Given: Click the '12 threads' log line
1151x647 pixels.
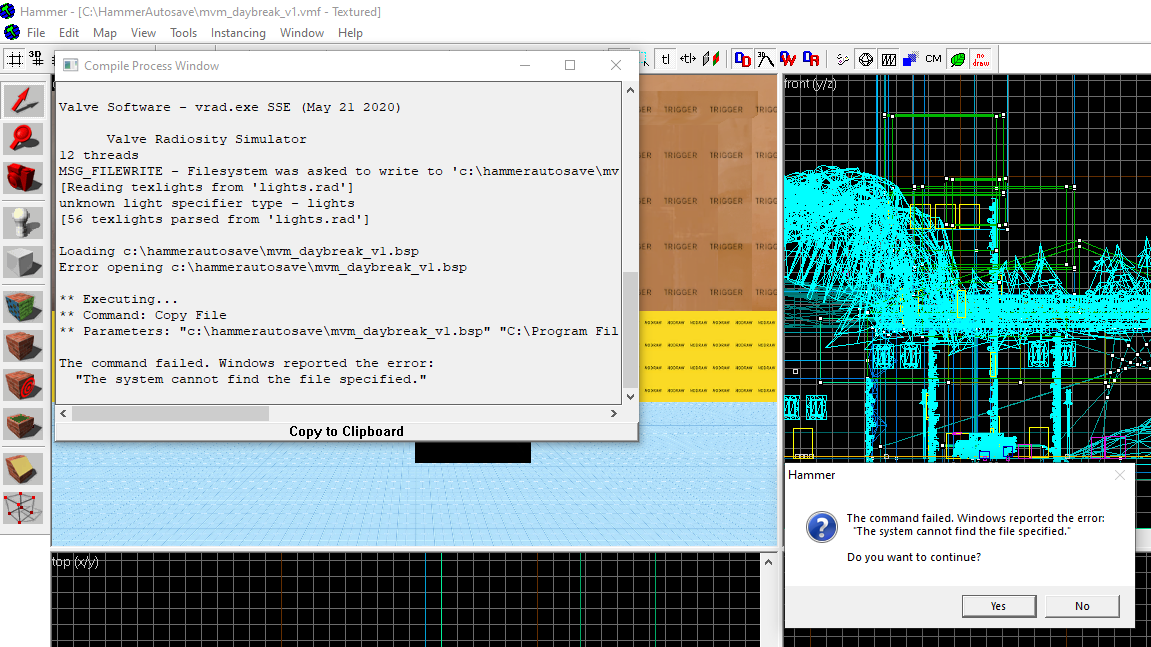Looking at the screenshot, I should click(x=98, y=155).
